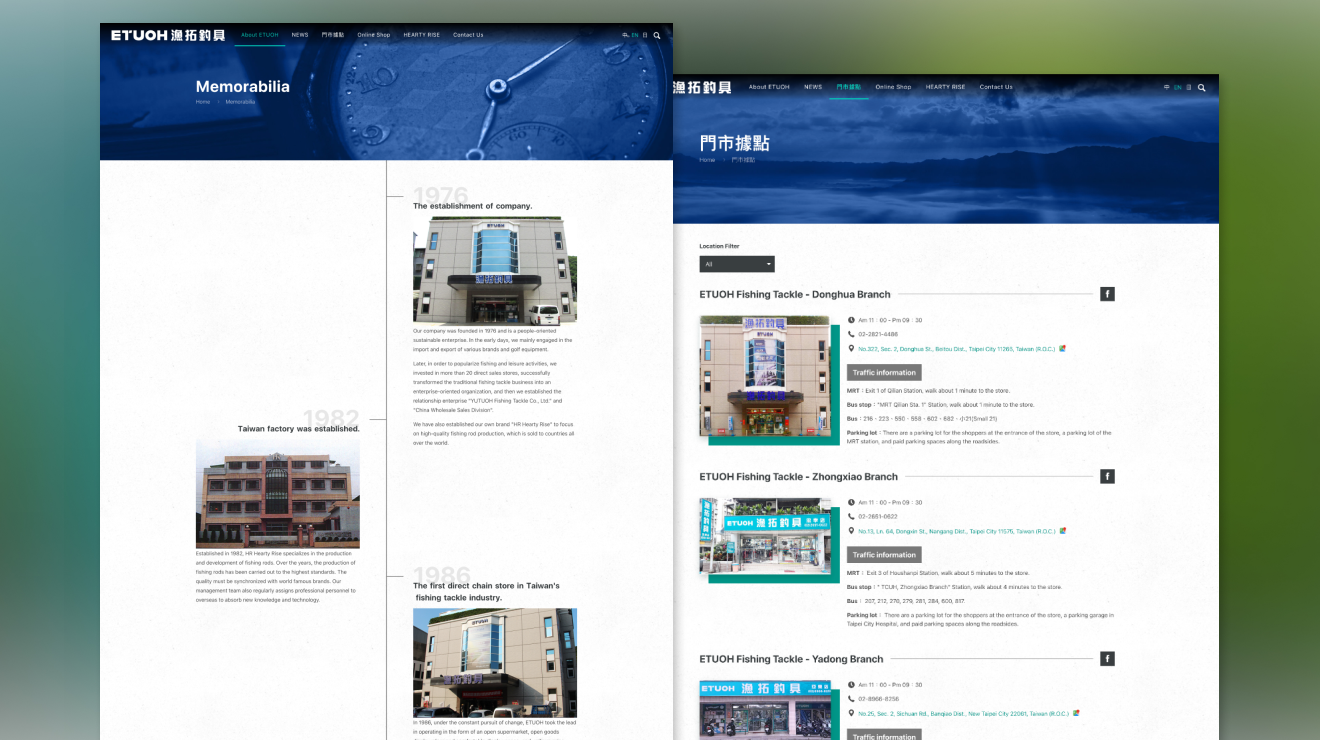Switch to Chinese language on store locations page
The height and width of the screenshot is (740, 1320).
(x=1167, y=87)
